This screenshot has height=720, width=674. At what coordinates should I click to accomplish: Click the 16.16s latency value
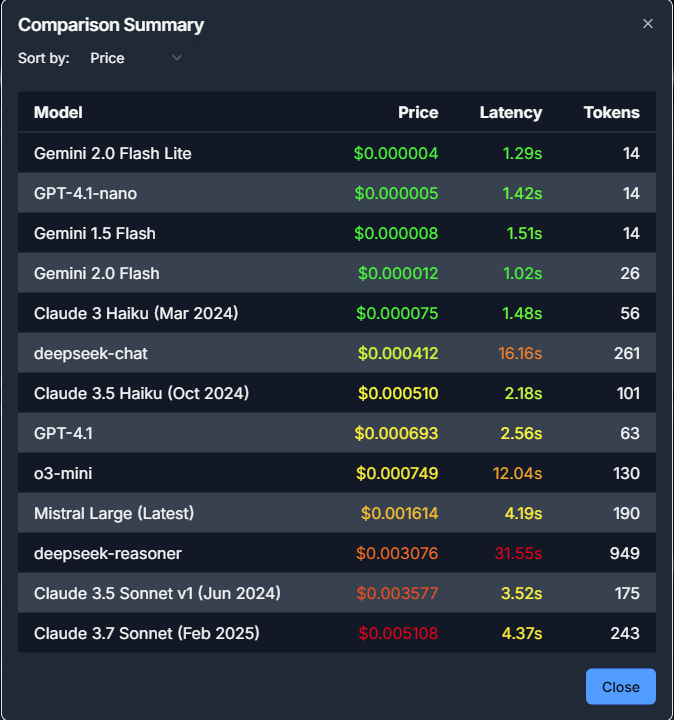520,353
